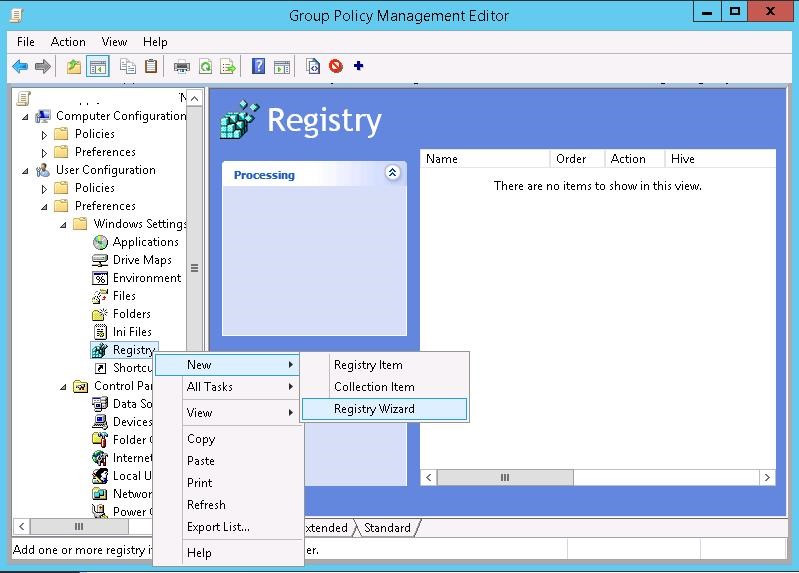Screen dimensions: 799x573
Task: Collapse the Processing panel chevron
Action: (x=392, y=173)
